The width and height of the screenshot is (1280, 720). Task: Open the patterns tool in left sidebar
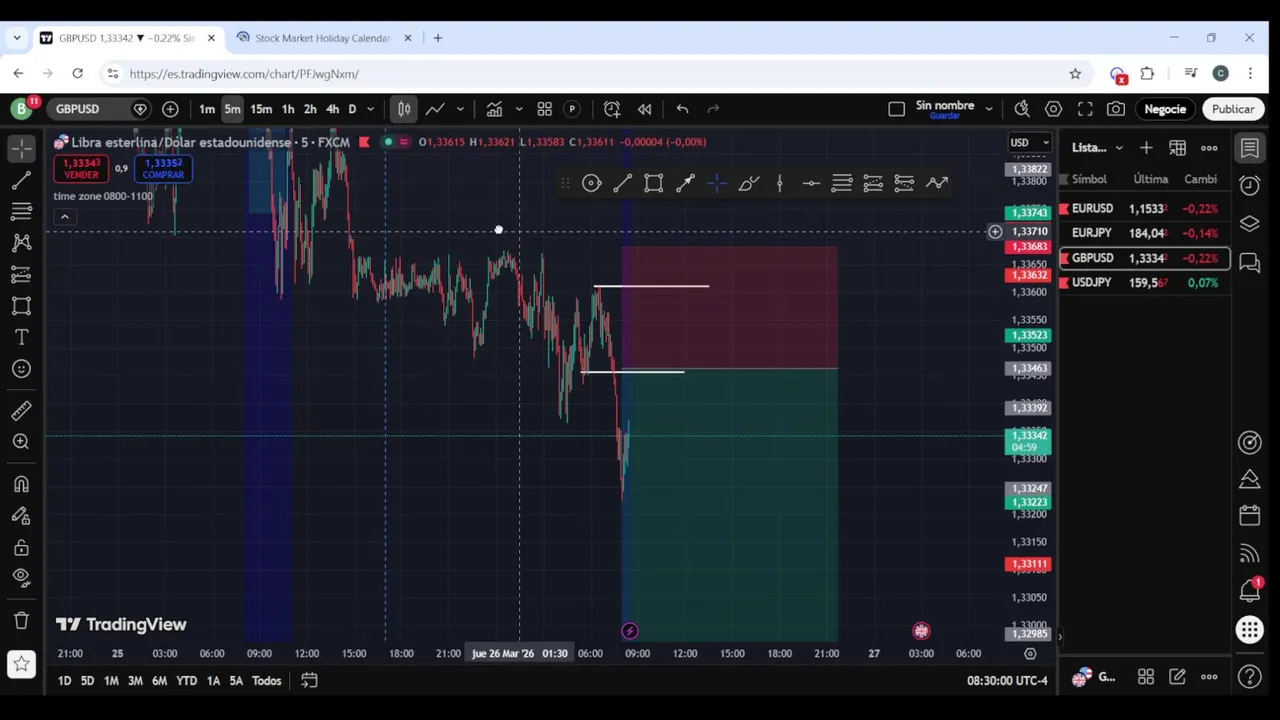21,242
